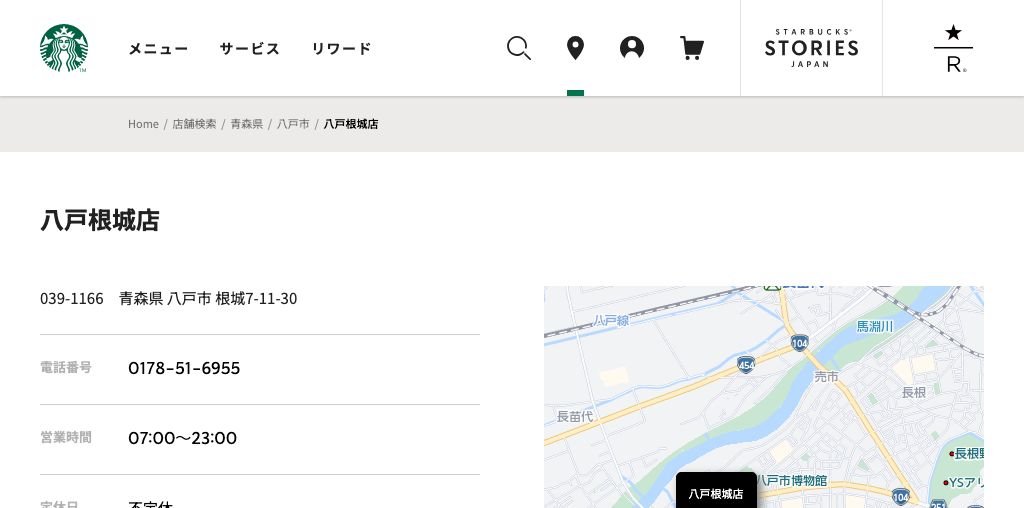Open the リワード menu
Viewport: 1024px width, 508px height.
pos(342,48)
